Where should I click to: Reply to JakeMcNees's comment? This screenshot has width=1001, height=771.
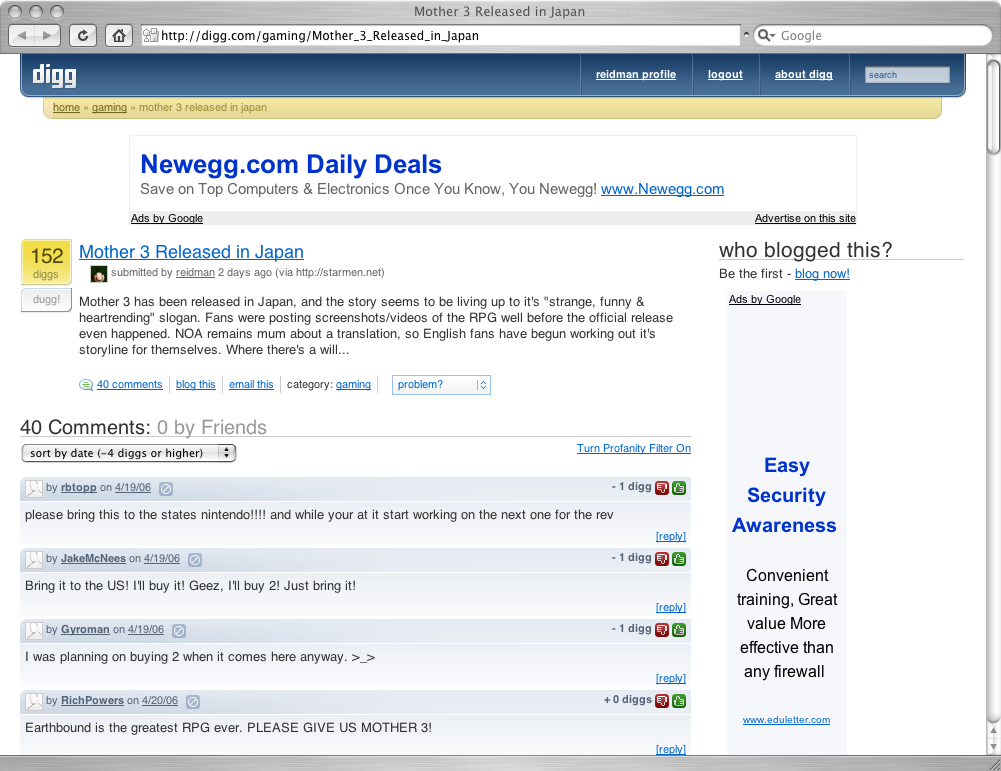pyautogui.click(x=670, y=607)
